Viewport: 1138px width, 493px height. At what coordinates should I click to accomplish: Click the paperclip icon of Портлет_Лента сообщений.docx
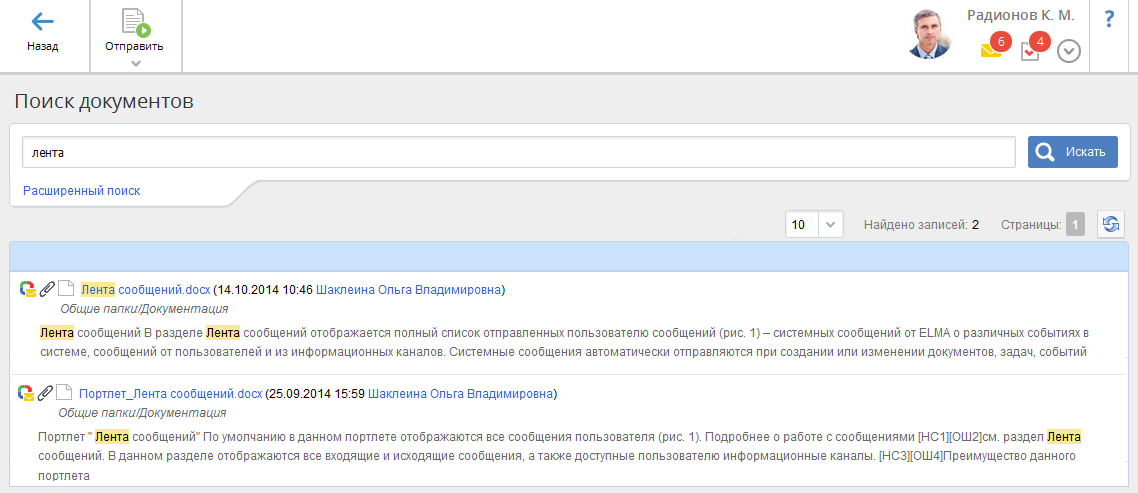46,394
